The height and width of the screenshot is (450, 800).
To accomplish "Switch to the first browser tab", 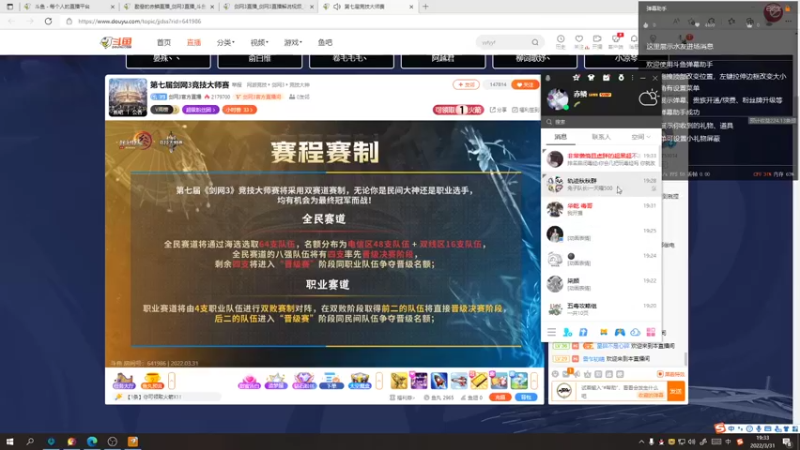I will click(66, 7).
